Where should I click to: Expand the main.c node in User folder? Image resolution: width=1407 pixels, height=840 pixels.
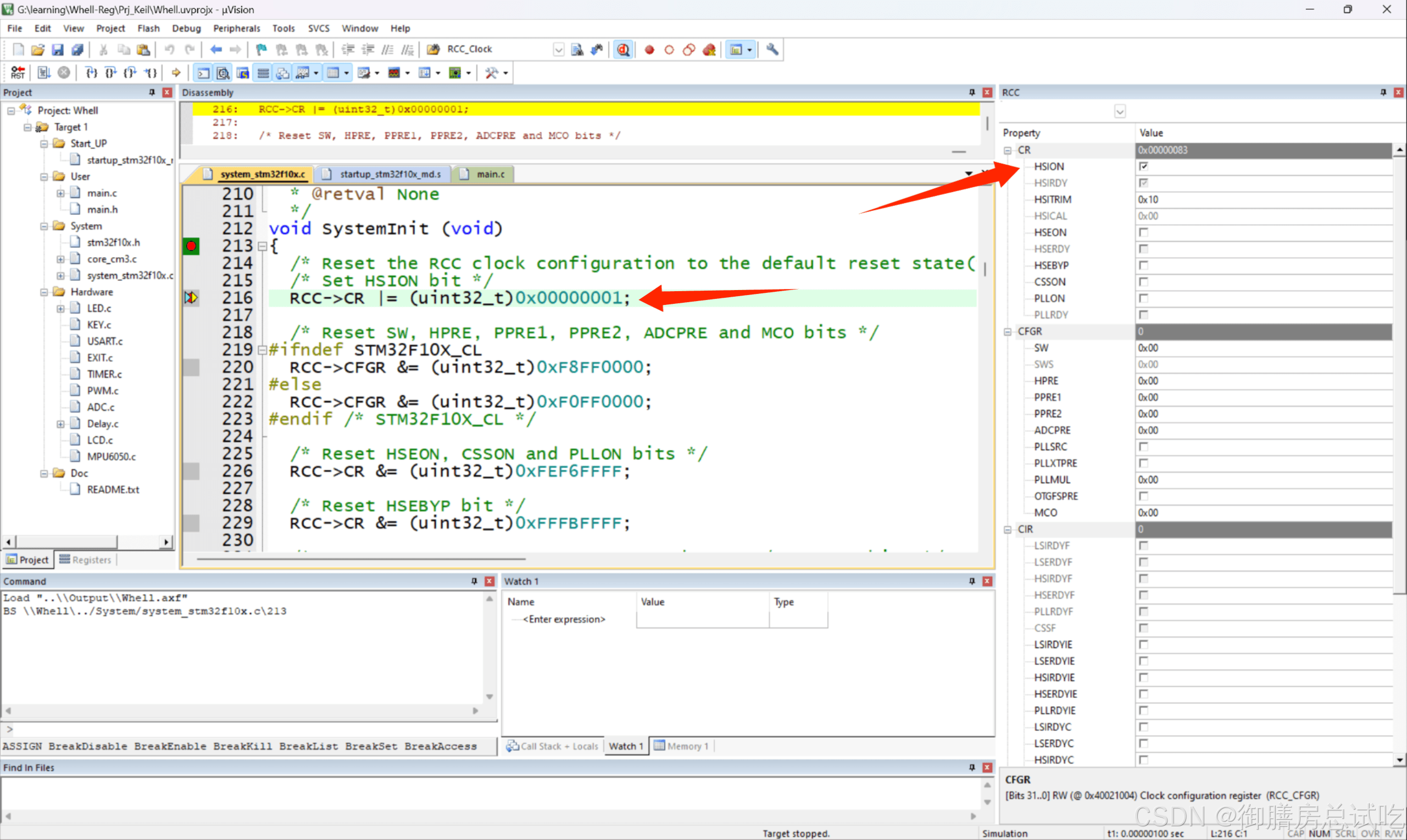(60, 193)
